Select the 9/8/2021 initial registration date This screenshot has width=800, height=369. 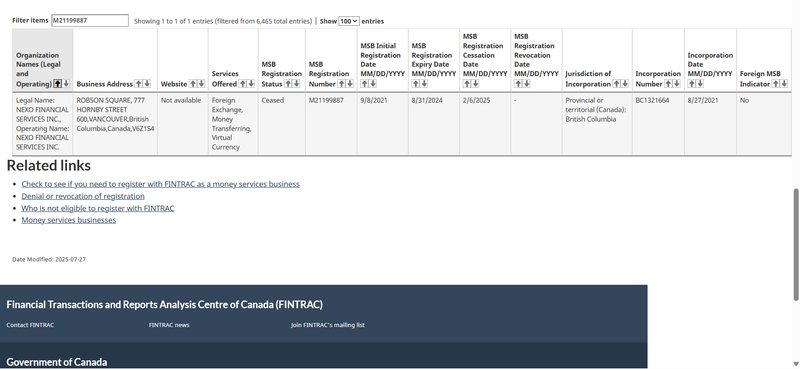[x=383, y=124]
